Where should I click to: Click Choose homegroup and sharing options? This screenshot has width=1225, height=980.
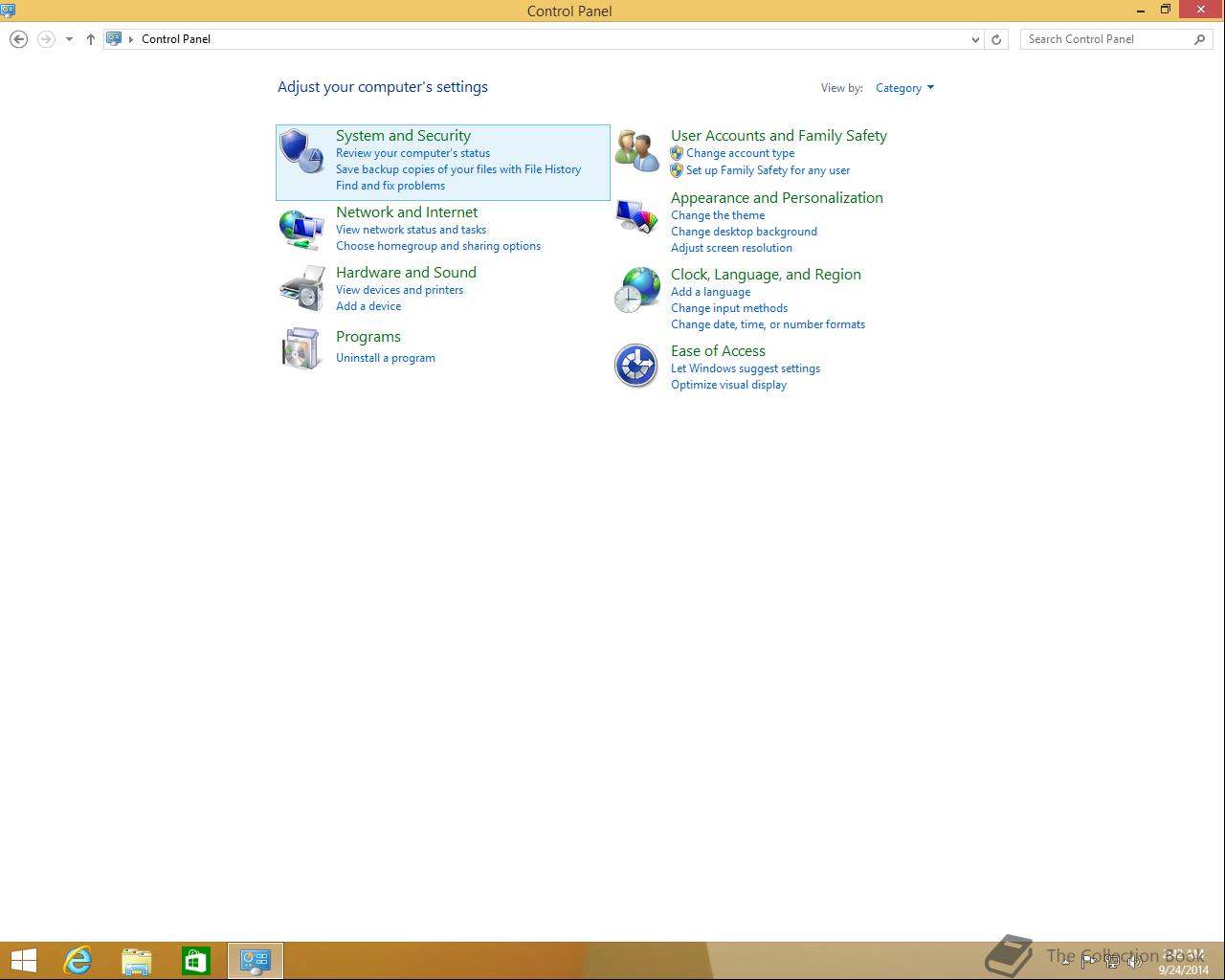click(x=438, y=246)
